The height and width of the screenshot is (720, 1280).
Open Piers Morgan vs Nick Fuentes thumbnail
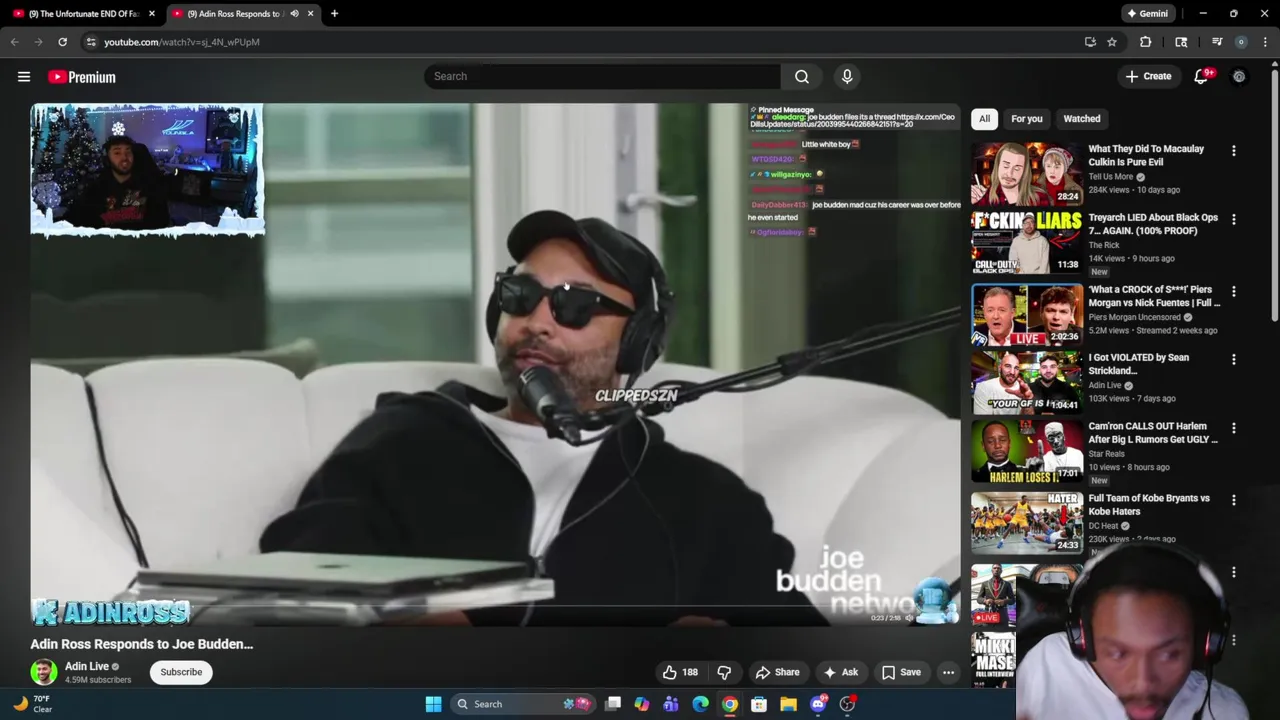[1027, 314]
